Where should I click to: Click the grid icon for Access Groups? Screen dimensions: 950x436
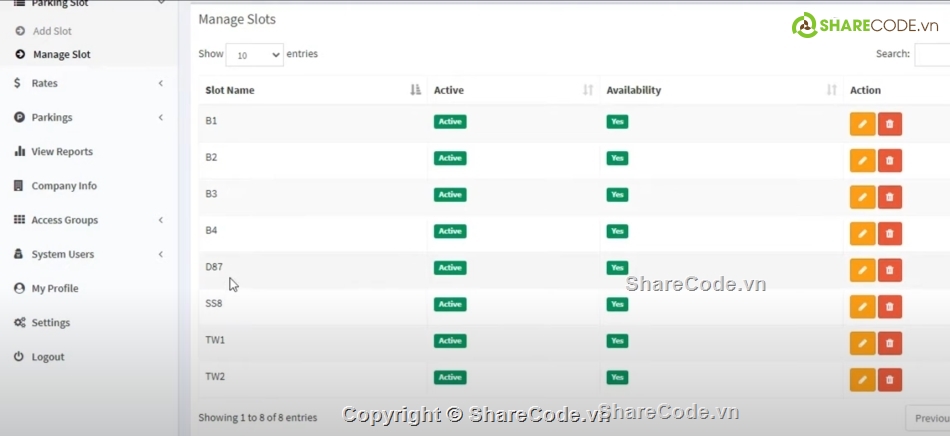click(x=19, y=220)
